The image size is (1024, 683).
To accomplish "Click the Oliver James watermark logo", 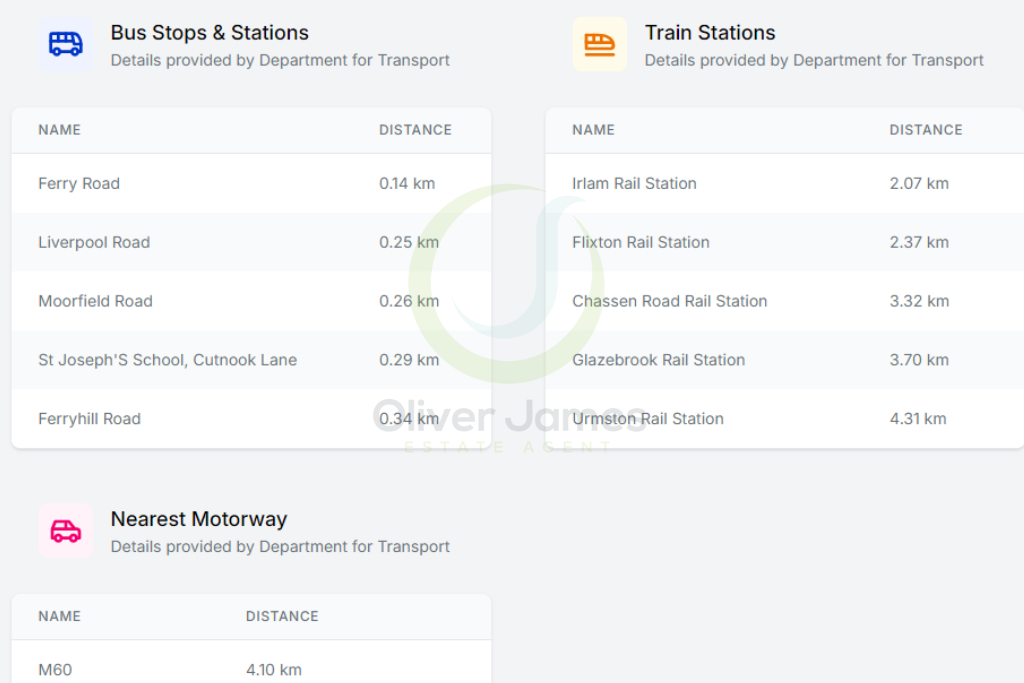I will click(508, 320).
